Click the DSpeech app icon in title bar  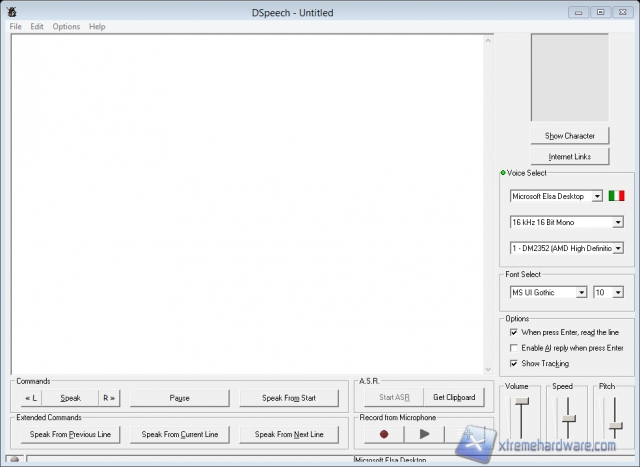(x=11, y=12)
